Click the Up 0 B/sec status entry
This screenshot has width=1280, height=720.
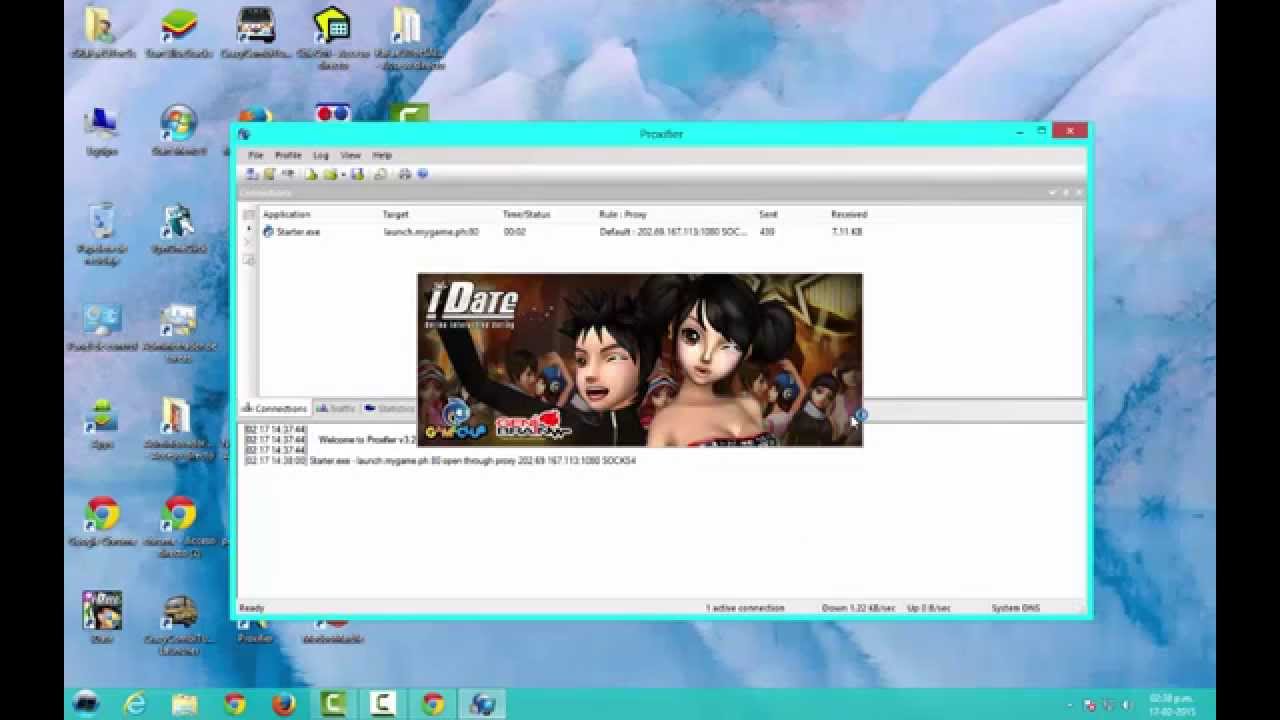[929, 608]
